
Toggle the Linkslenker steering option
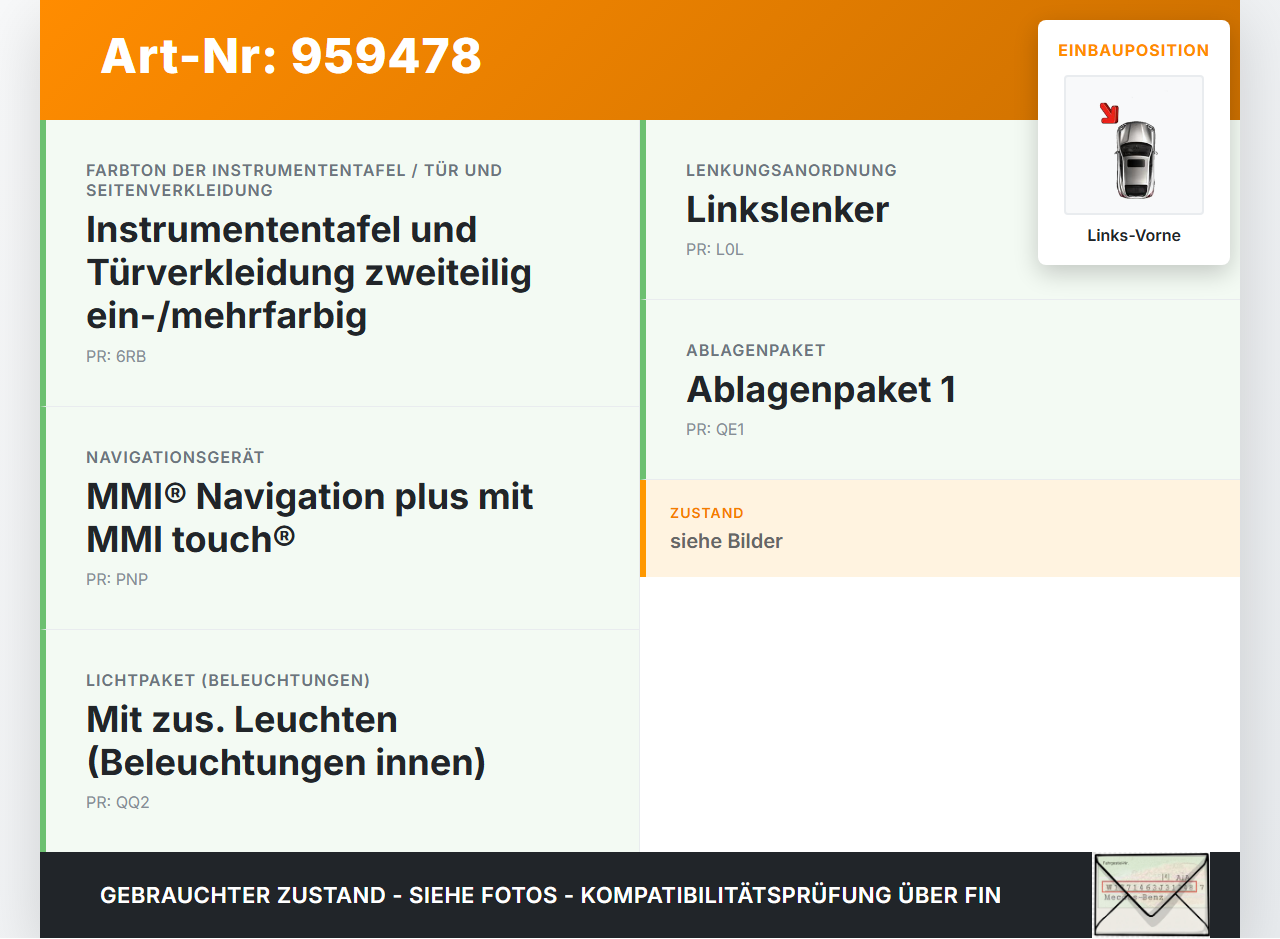pyautogui.click(x=787, y=210)
